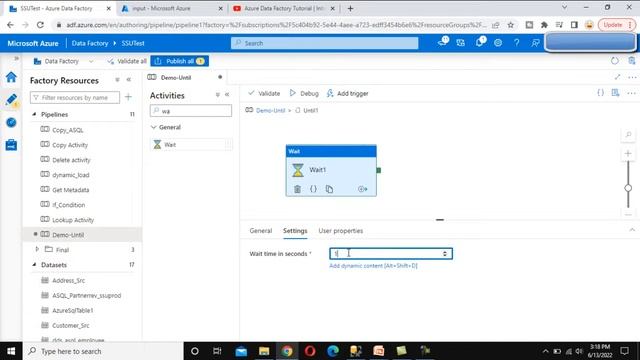This screenshot has height=360, width=640.
Task: Expand the Final folder
Action: [x=37, y=249]
